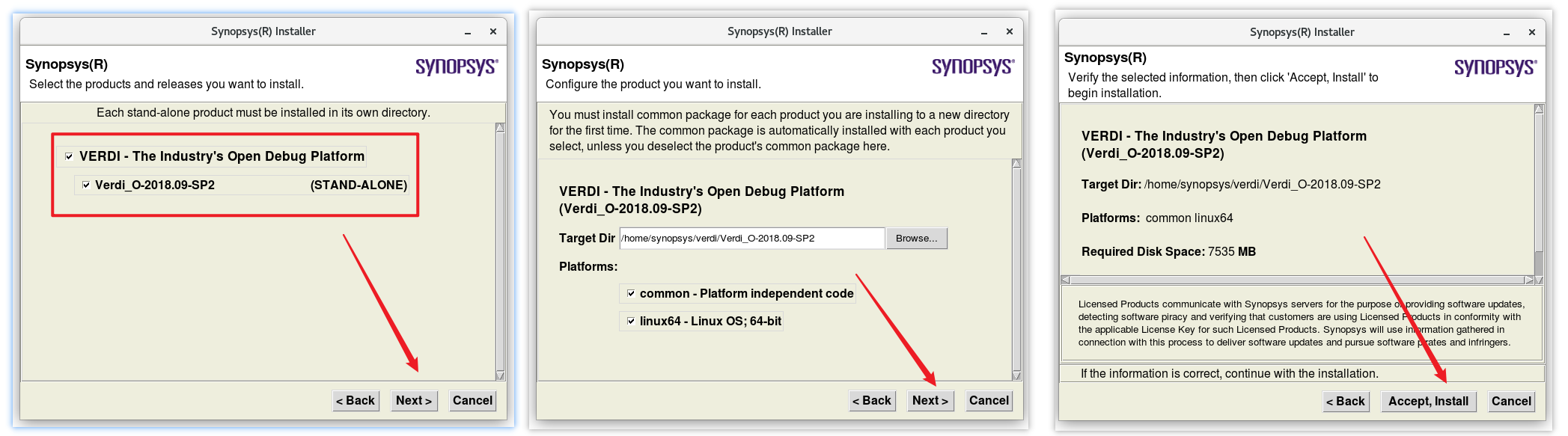Screen dimensions: 1568x436
Task: Click Synopsys logo in configure product window
Action: pyautogui.click(x=974, y=67)
